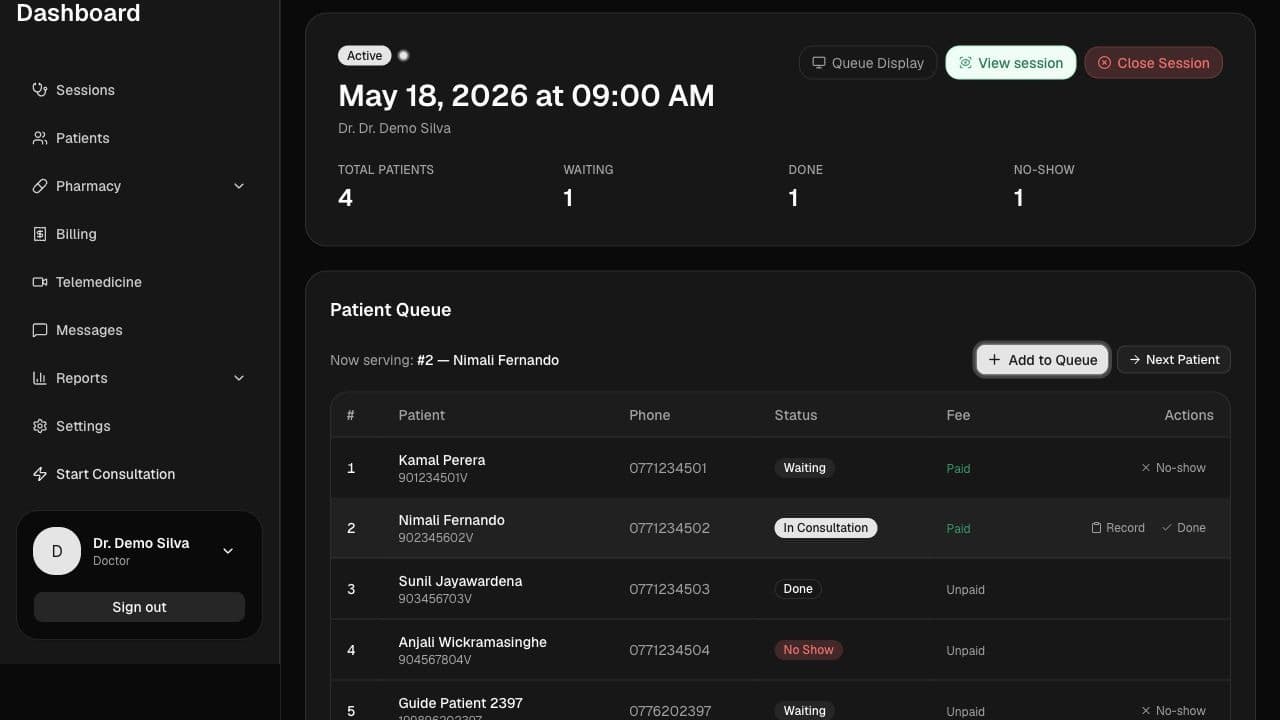1280x720 pixels.
Task: Click the Start Consultation lightning icon
Action: coord(40,474)
